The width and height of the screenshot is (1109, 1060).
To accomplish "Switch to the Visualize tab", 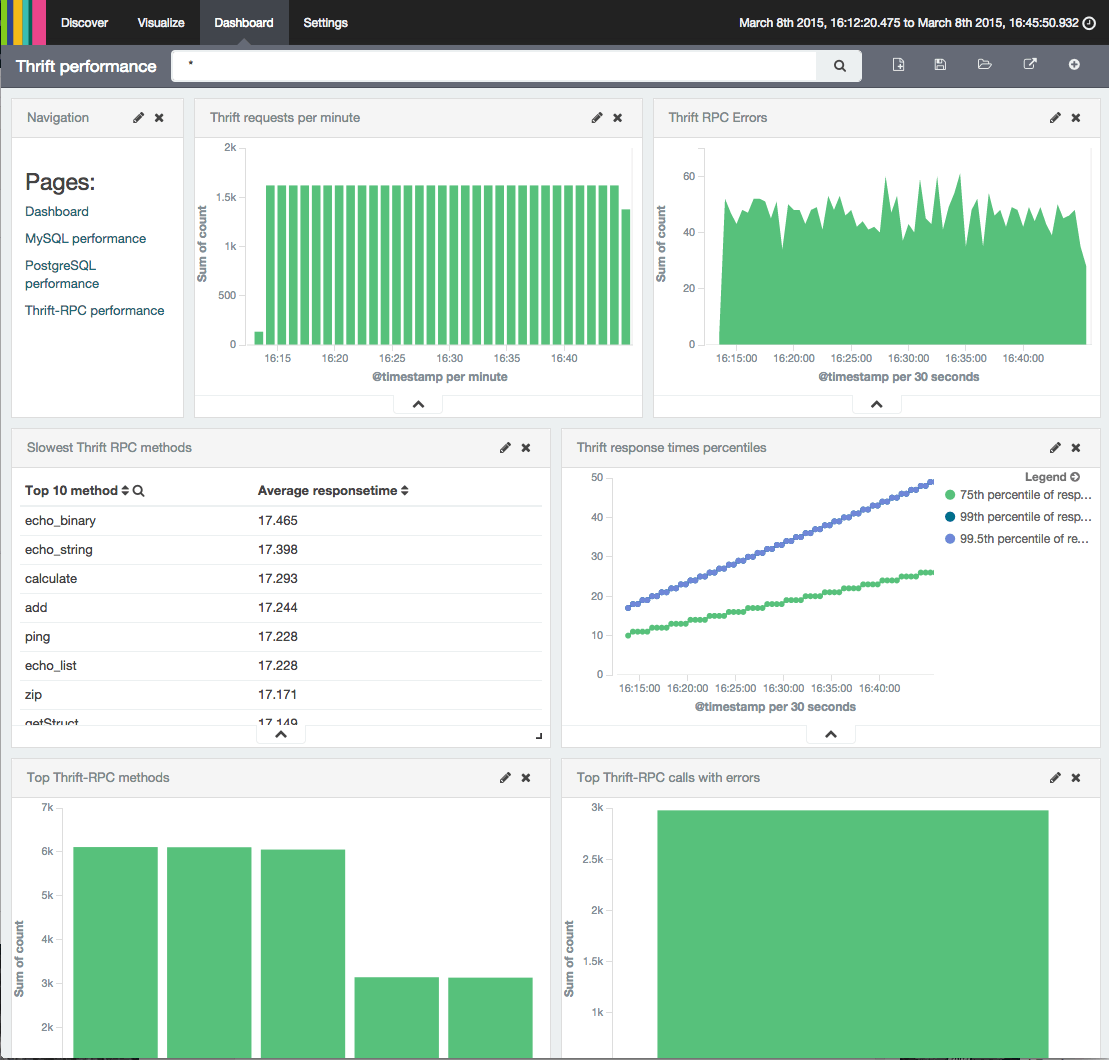I will pos(161,23).
